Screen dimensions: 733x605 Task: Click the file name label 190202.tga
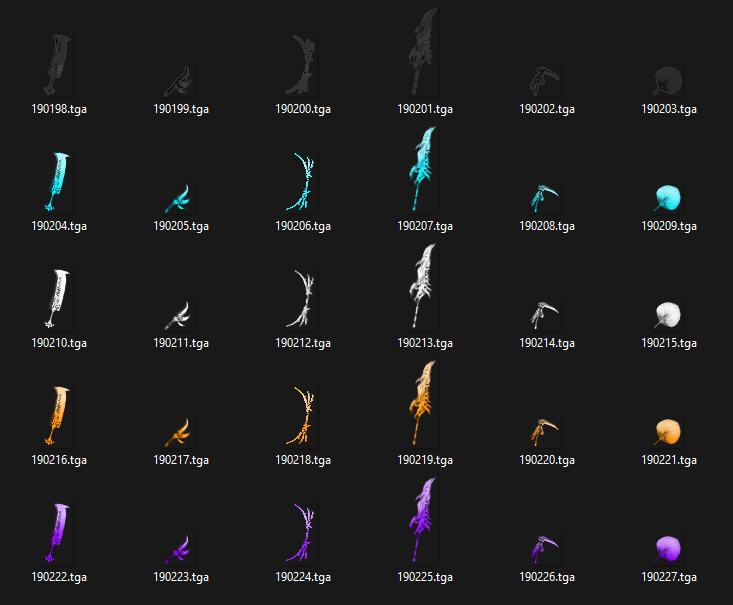point(547,109)
